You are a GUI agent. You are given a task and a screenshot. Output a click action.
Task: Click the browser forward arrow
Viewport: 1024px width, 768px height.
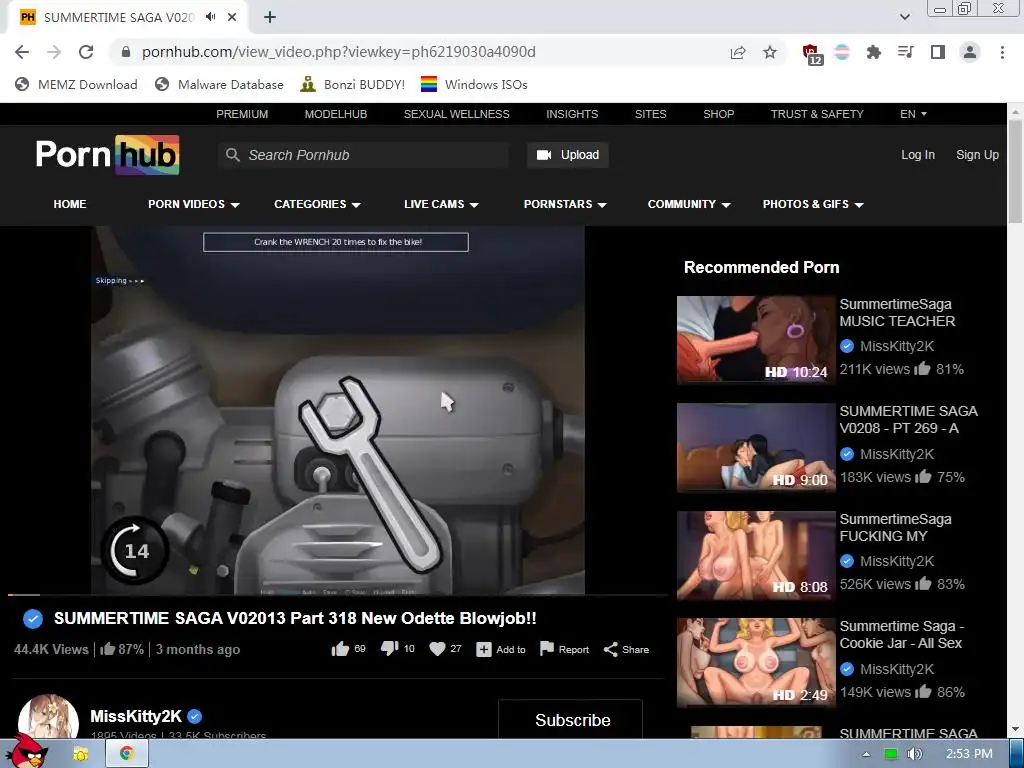click(54, 52)
